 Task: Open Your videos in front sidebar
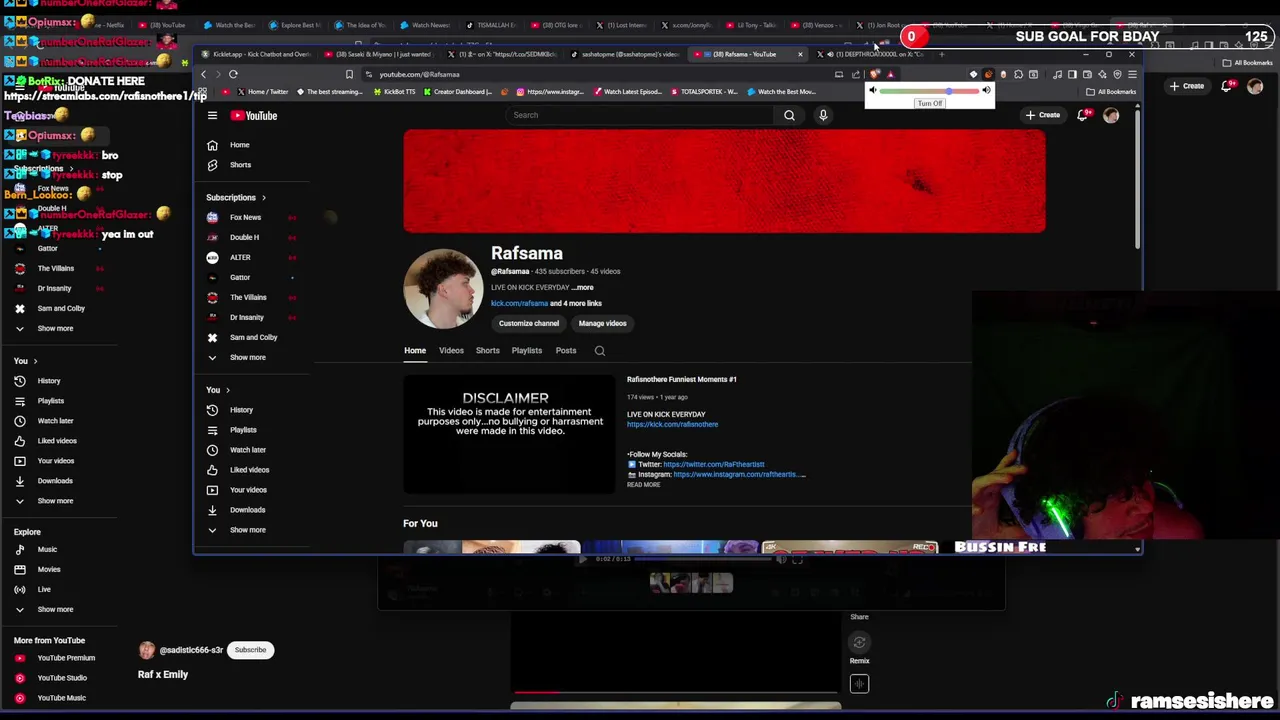[x=248, y=490]
